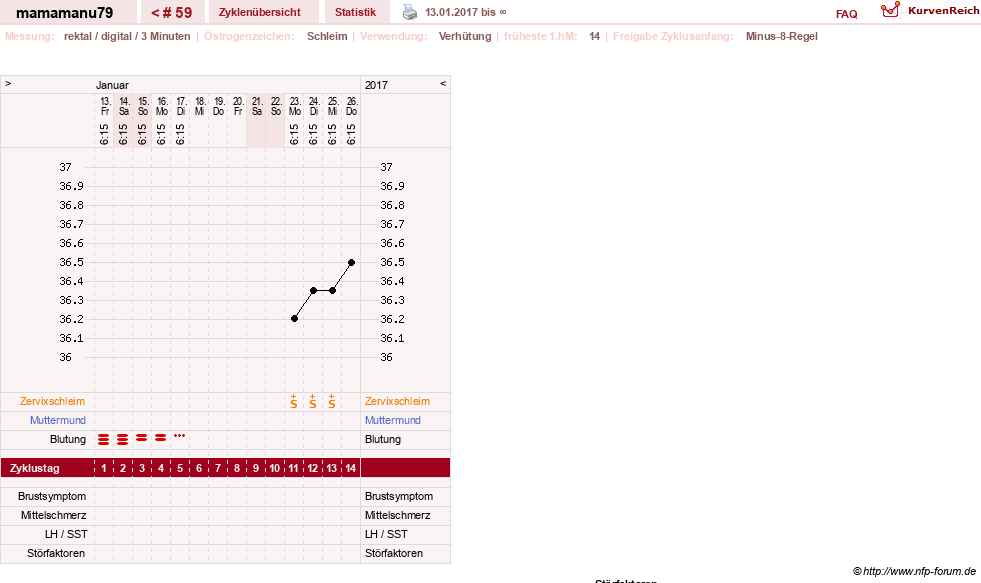Click the left LH / SST row label
The width and height of the screenshot is (981, 583).
(x=66, y=534)
